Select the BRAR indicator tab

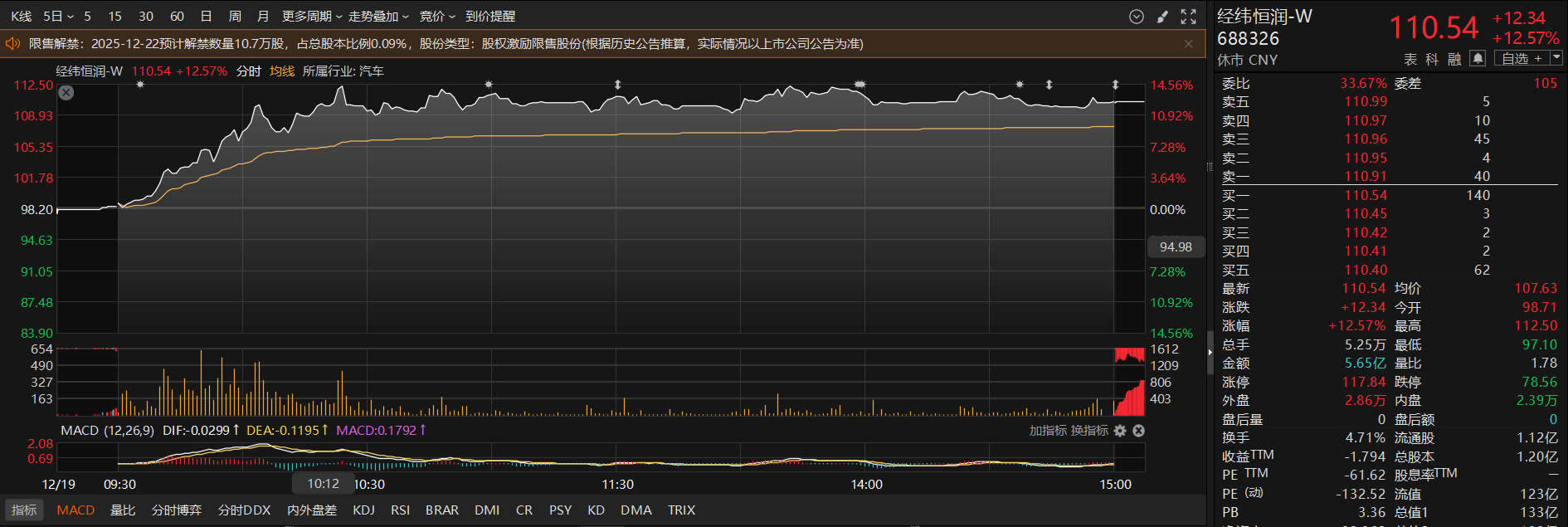[442, 510]
